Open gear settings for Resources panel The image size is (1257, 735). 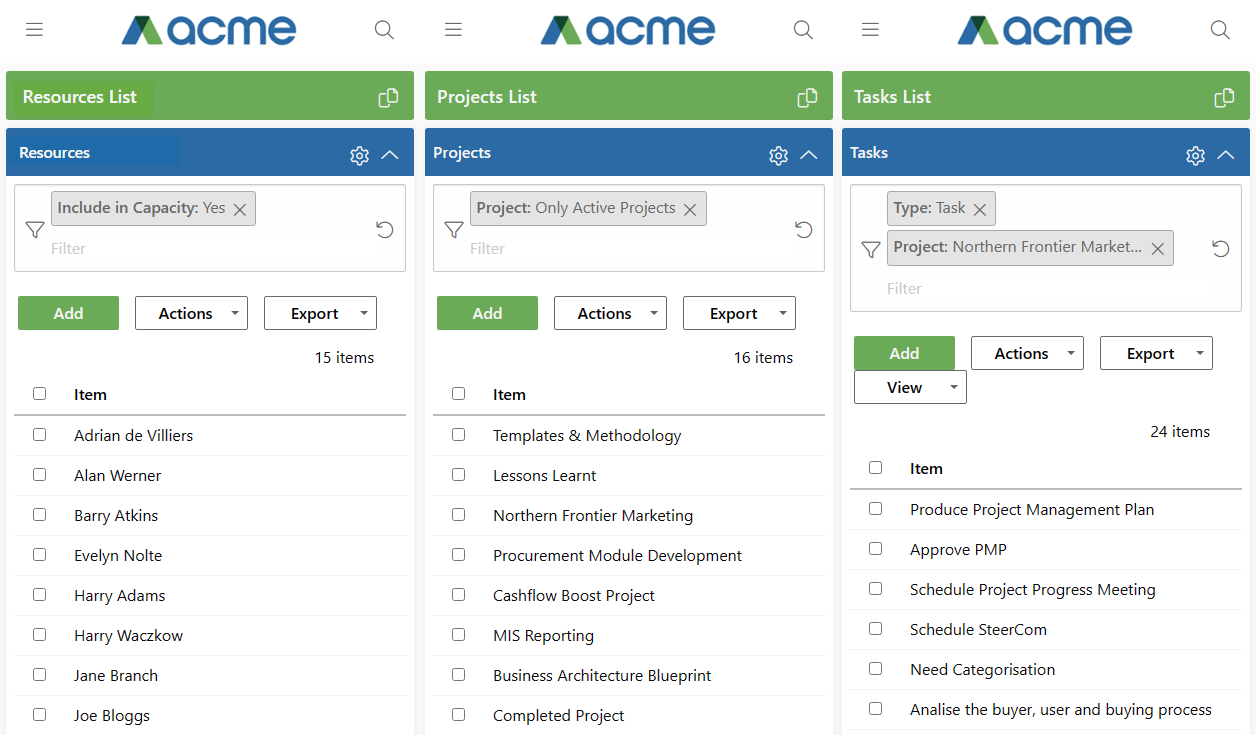coord(359,155)
